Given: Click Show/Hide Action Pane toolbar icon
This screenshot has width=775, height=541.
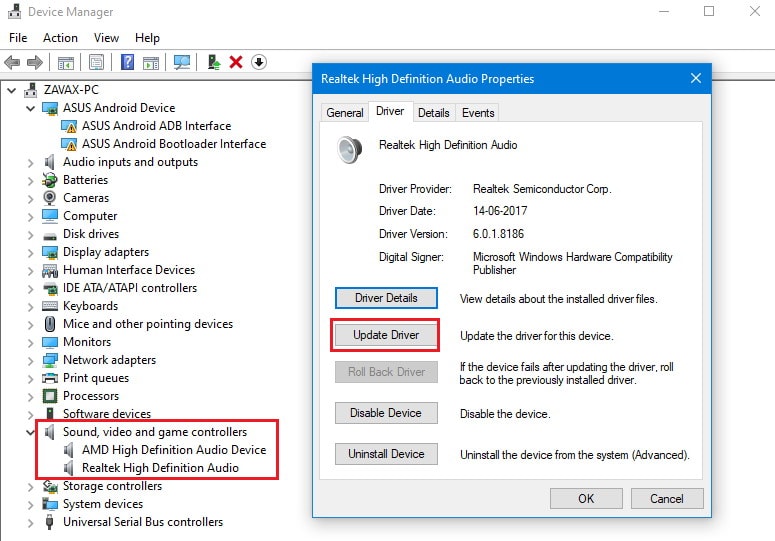Looking at the screenshot, I should click(151, 63).
